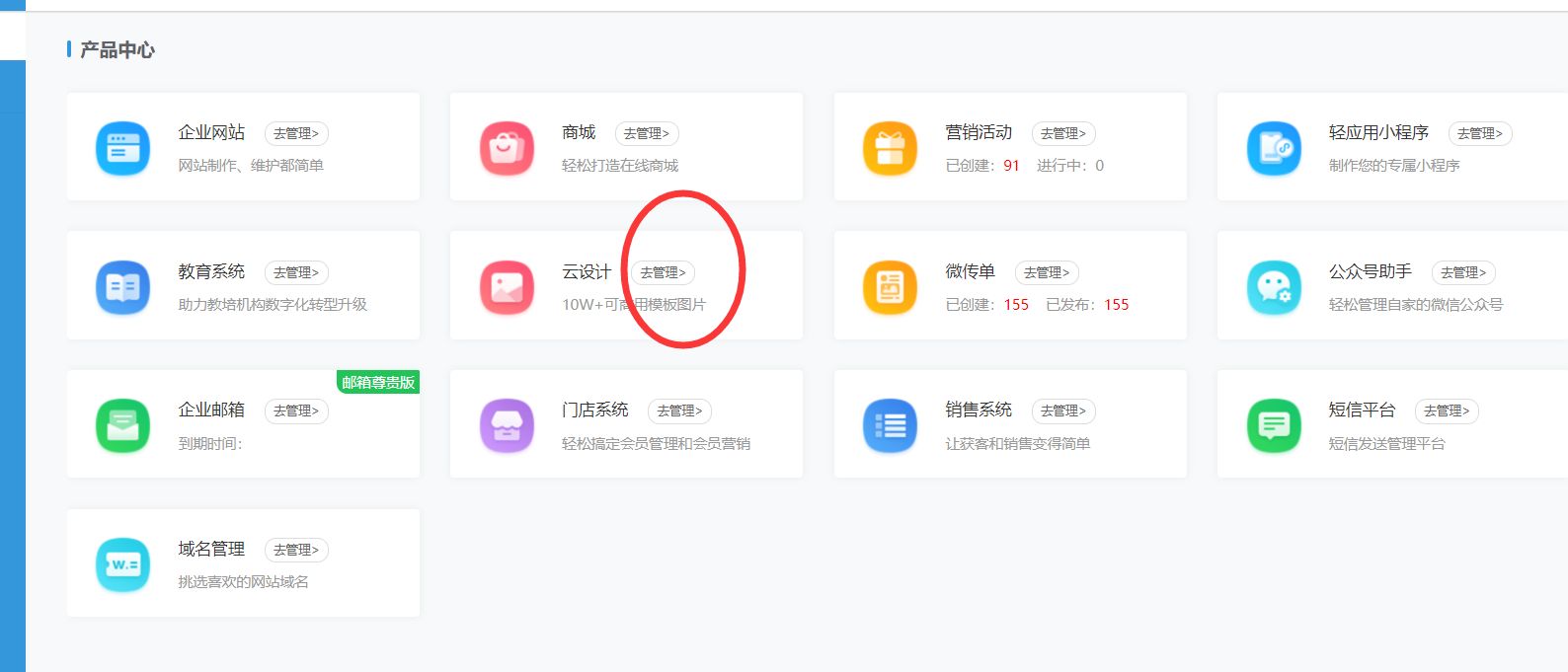Open the 销售系统 list icon

[890, 426]
